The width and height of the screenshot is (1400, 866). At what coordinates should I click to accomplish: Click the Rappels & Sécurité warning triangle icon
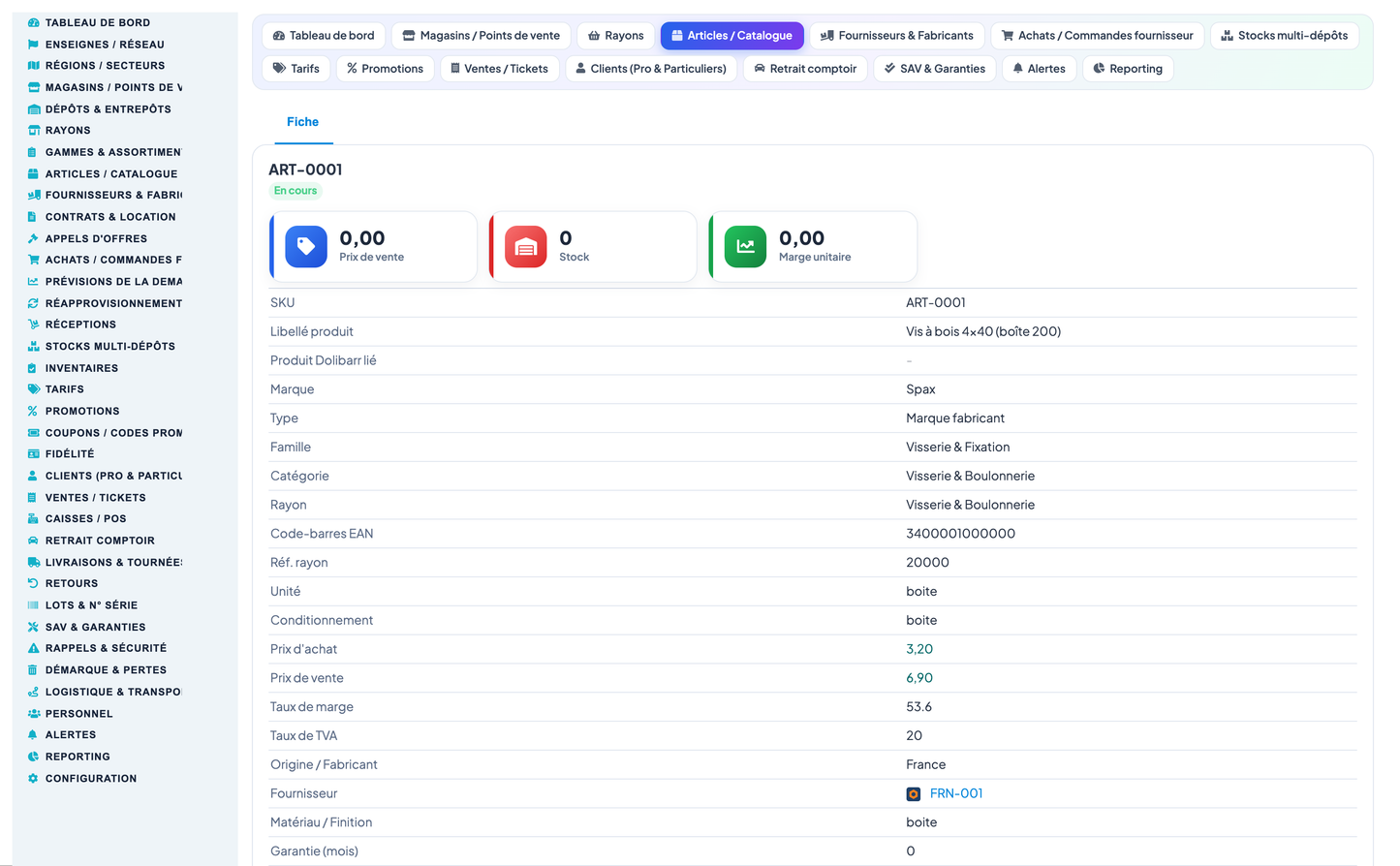(x=34, y=648)
